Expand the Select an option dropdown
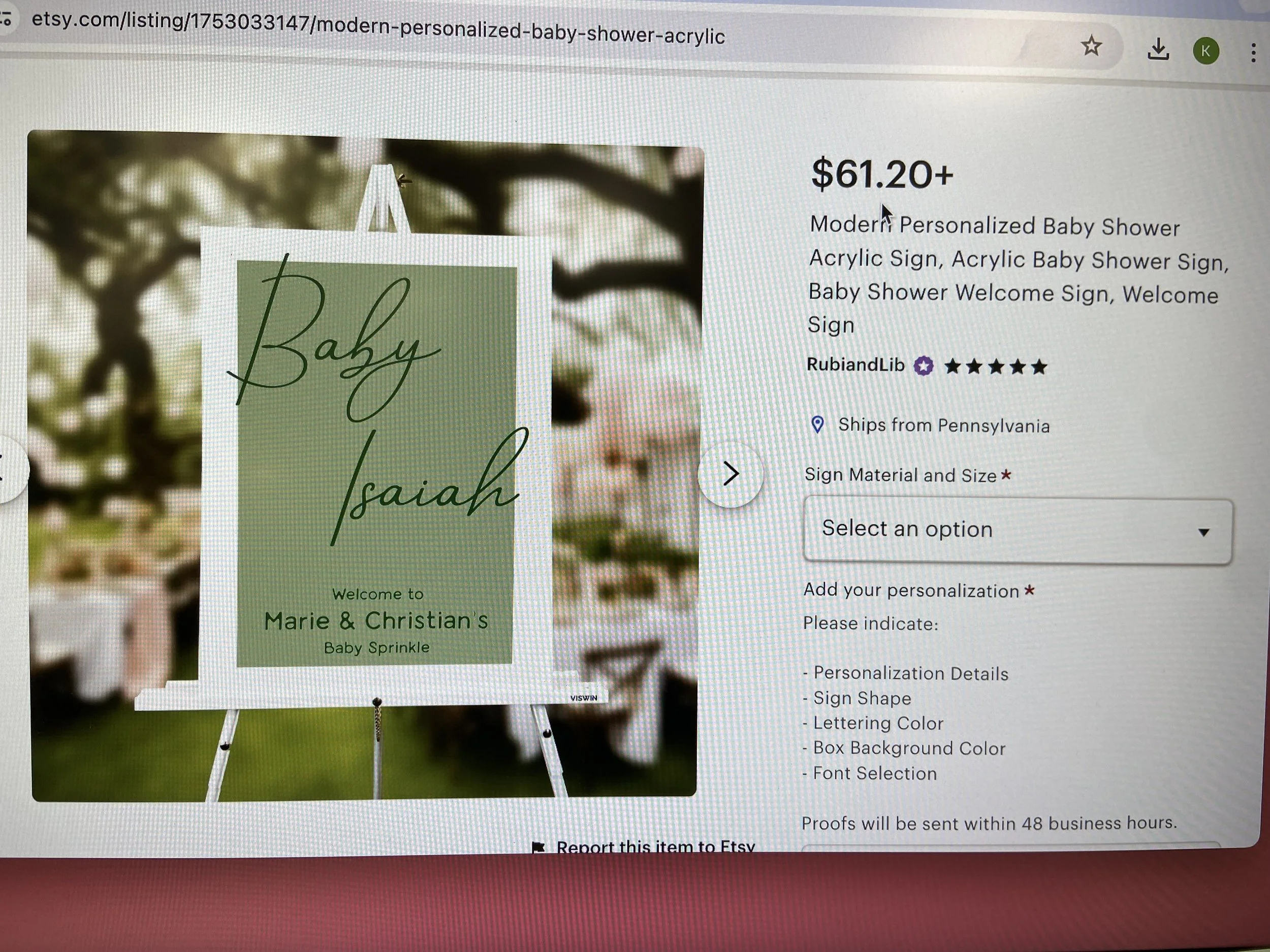 [1018, 531]
